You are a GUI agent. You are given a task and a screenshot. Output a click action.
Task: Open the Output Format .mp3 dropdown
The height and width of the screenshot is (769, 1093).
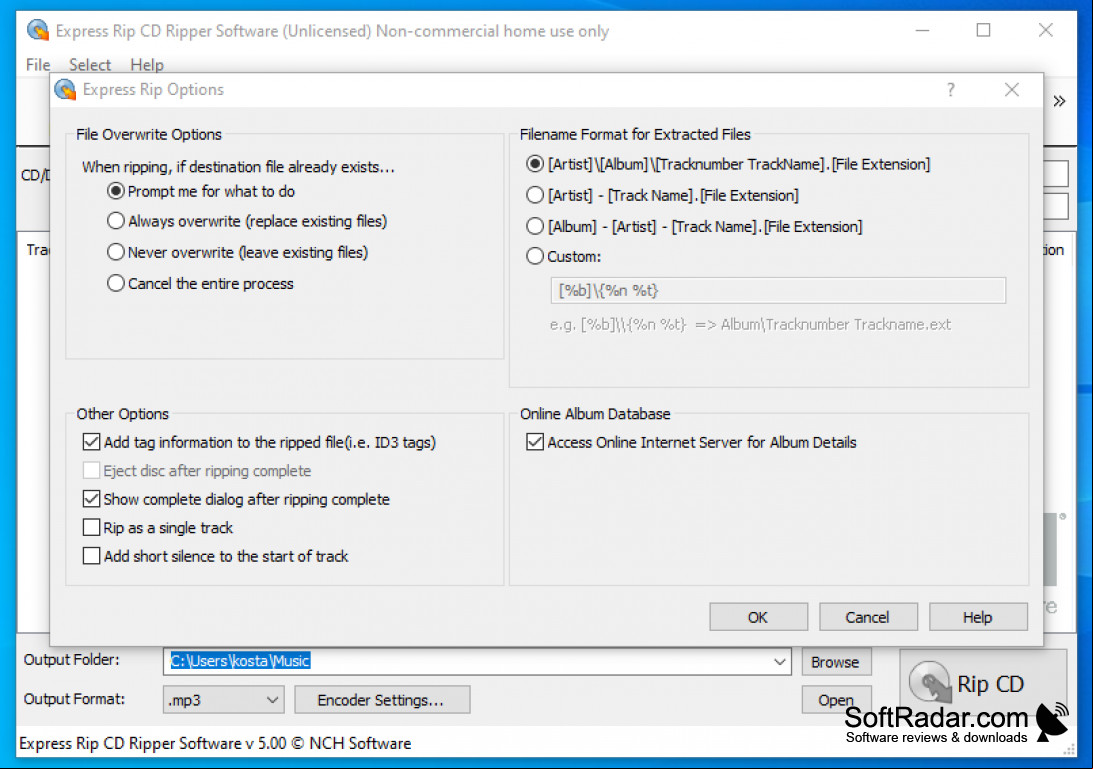point(224,700)
